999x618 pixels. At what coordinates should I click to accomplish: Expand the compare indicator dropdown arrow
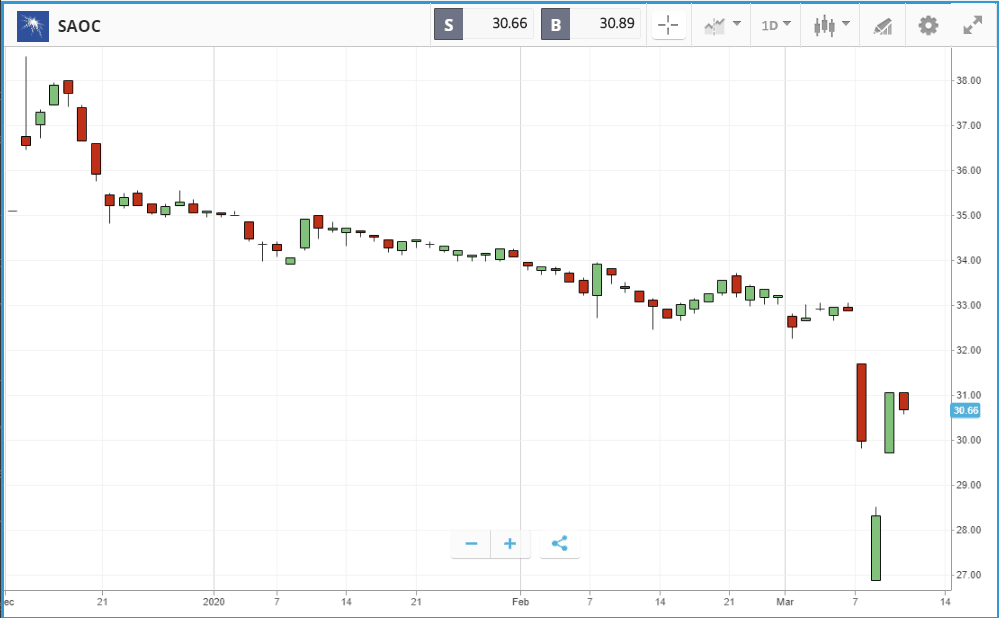[737, 24]
